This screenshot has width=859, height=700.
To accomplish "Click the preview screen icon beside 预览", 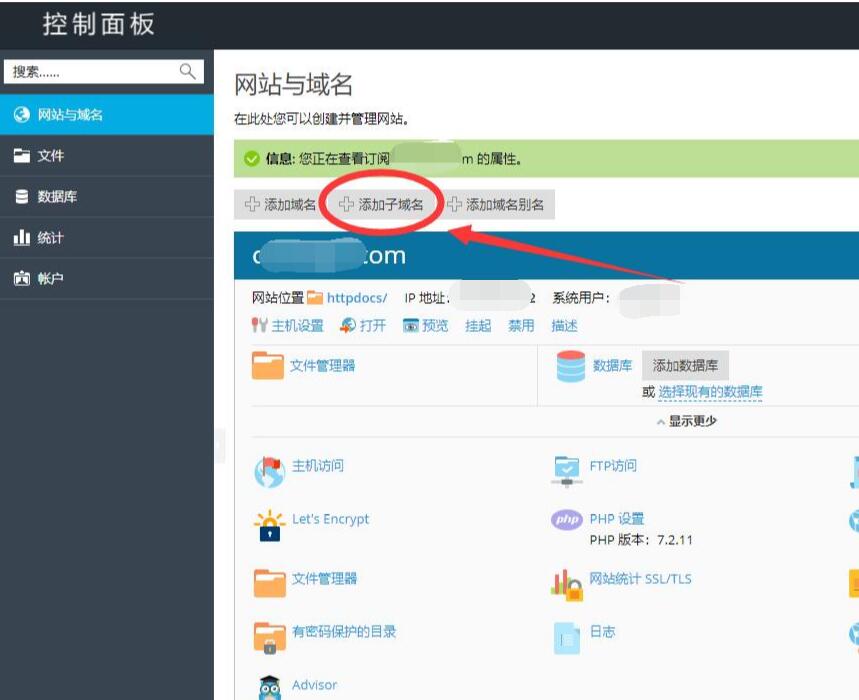I will click(411, 326).
